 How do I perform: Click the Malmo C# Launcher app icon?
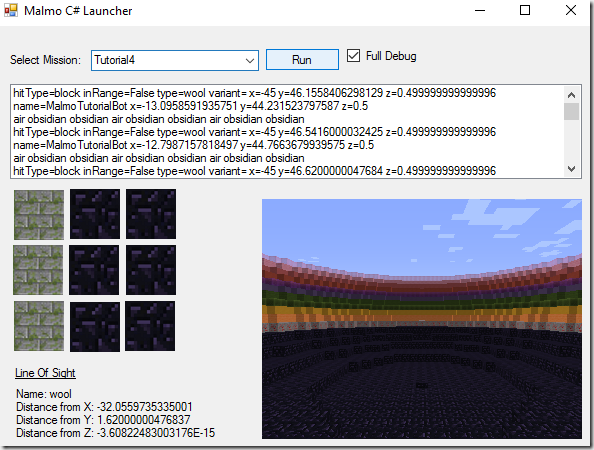(x=11, y=10)
